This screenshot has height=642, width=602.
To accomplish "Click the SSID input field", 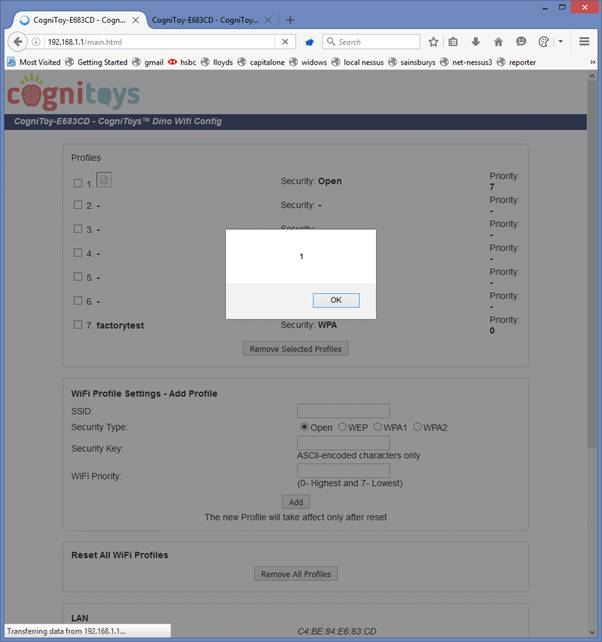I will pos(343,411).
